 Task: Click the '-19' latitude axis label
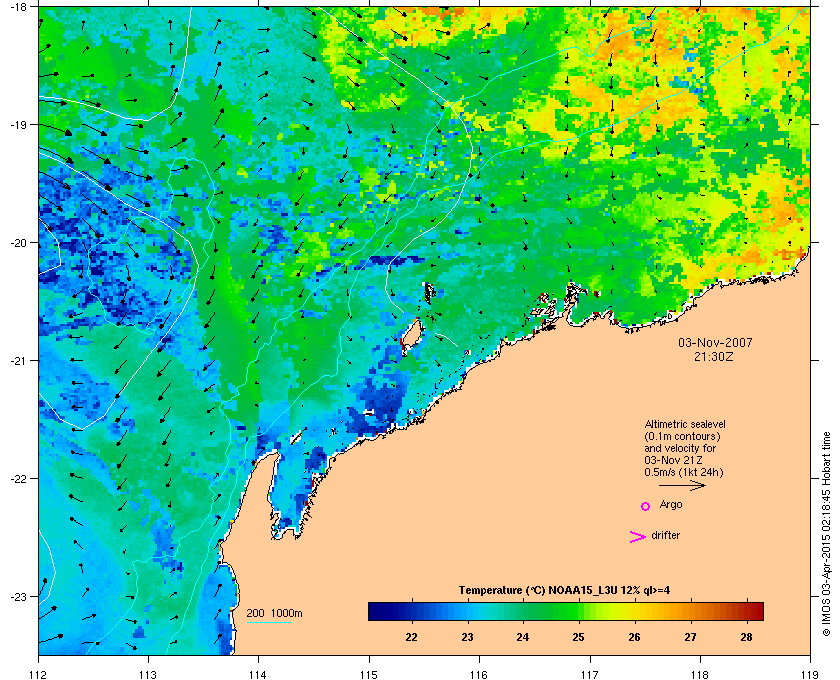coord(18,124)
